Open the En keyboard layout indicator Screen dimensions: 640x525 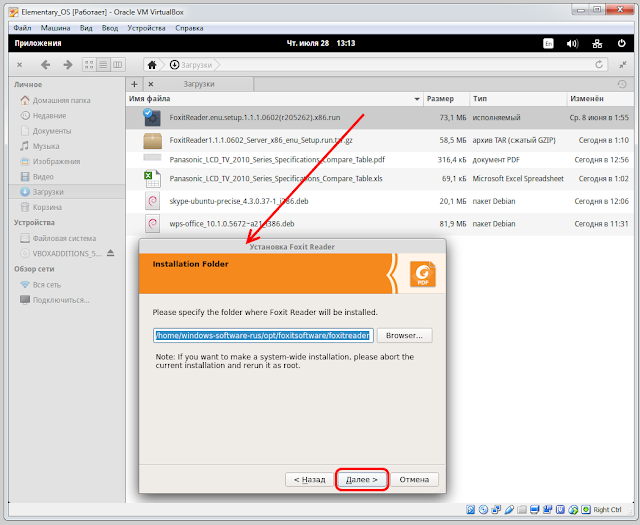[548, 43]
